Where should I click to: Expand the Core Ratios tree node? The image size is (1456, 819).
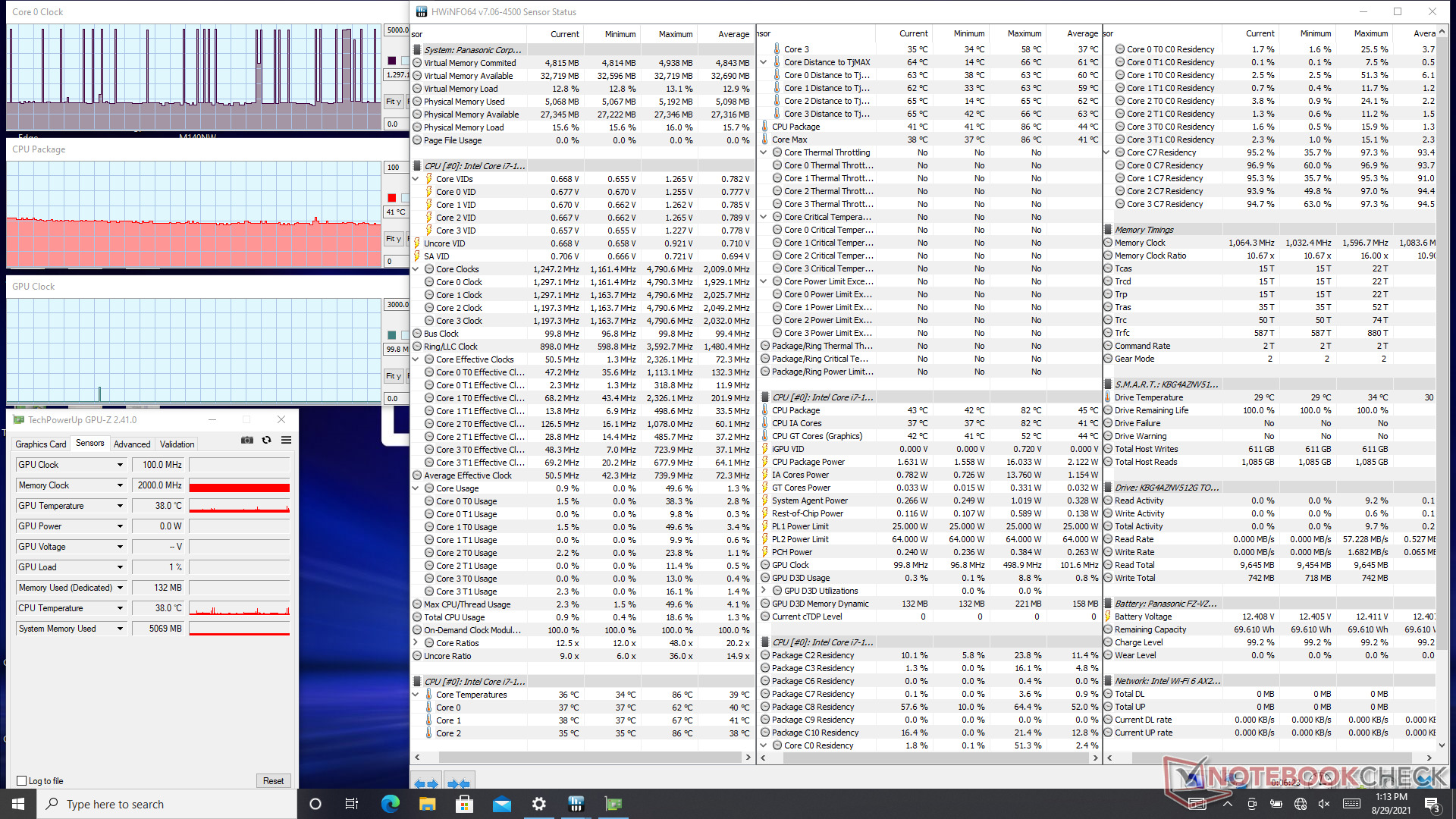(x=416, y=643)
